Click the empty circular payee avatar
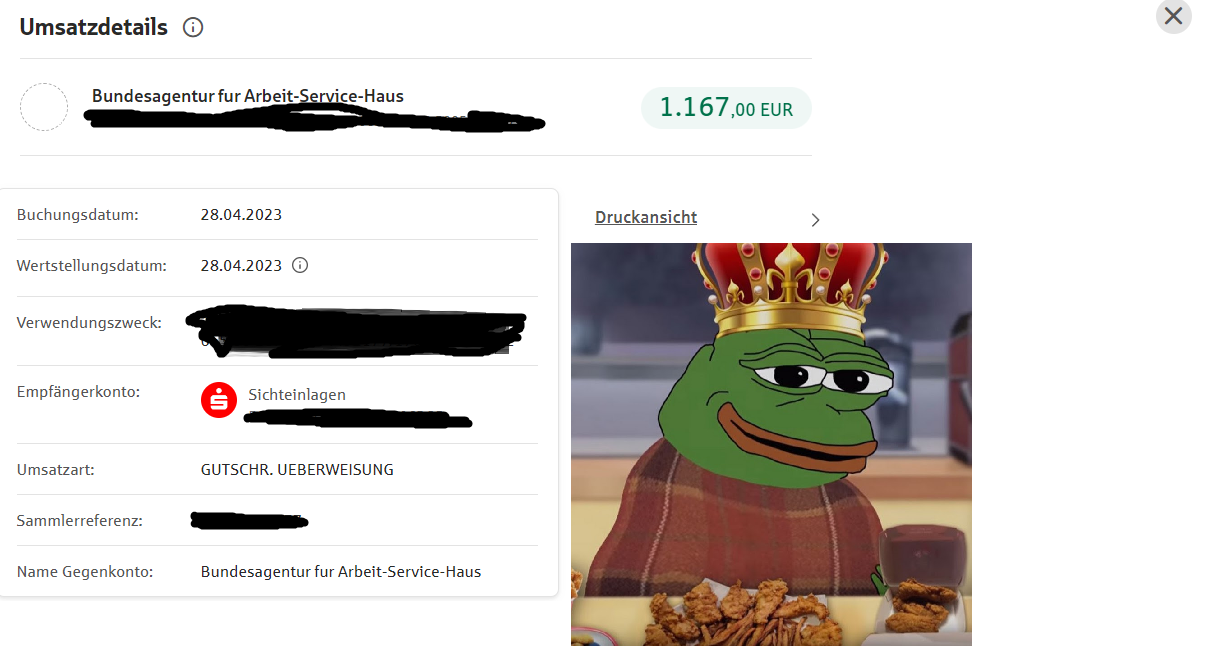This screenshot has width=1206, height=657. coord(44,107)
